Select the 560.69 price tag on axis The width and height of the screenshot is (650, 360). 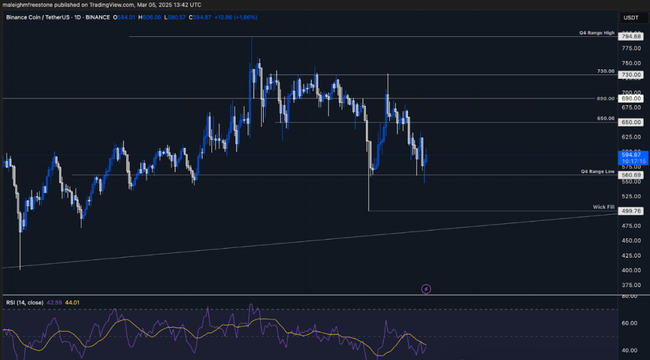(631, 175)
